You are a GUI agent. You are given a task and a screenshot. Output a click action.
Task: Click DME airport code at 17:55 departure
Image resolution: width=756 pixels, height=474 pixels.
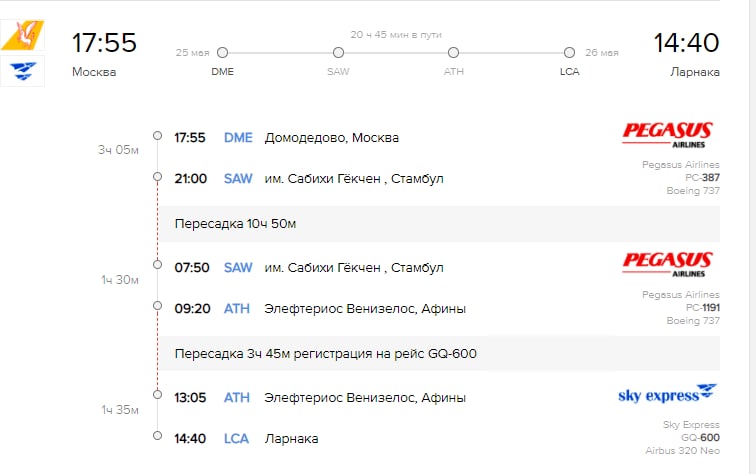pyautogui.click(x=238, y=138)
